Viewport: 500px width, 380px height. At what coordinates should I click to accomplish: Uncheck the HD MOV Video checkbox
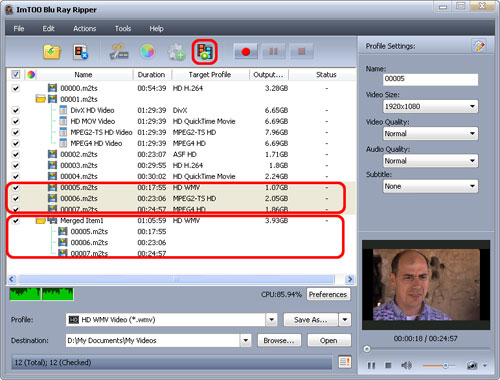tap(16, 121)
